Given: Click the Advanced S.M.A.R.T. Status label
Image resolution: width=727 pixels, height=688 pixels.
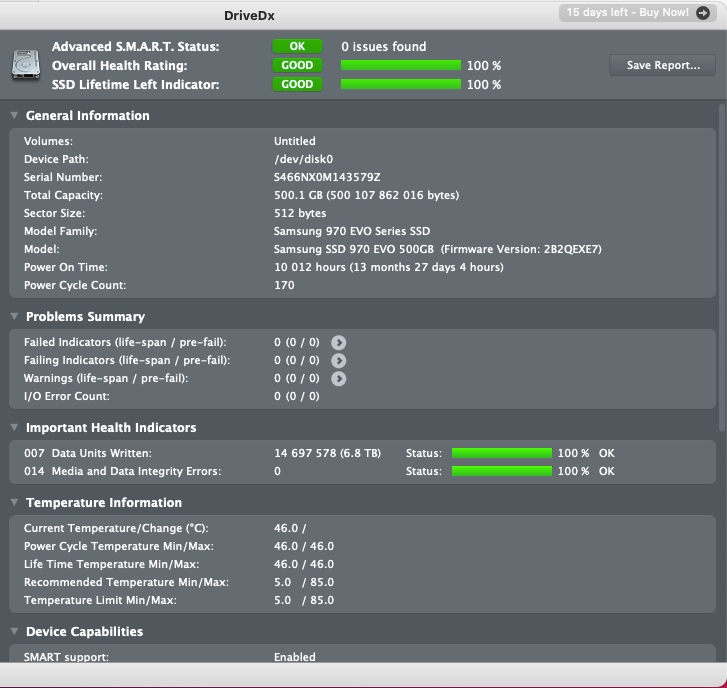Looking at the screenshot, I should click(x=135, y=46).
